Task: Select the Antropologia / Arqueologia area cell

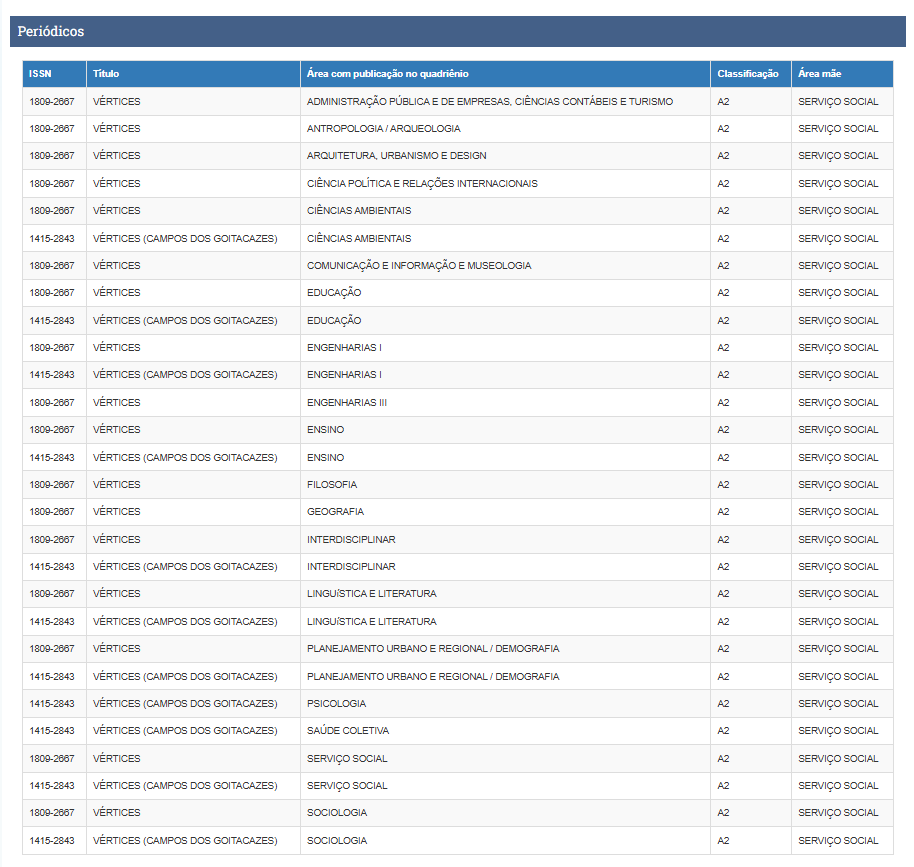Action: click(383, 129)
